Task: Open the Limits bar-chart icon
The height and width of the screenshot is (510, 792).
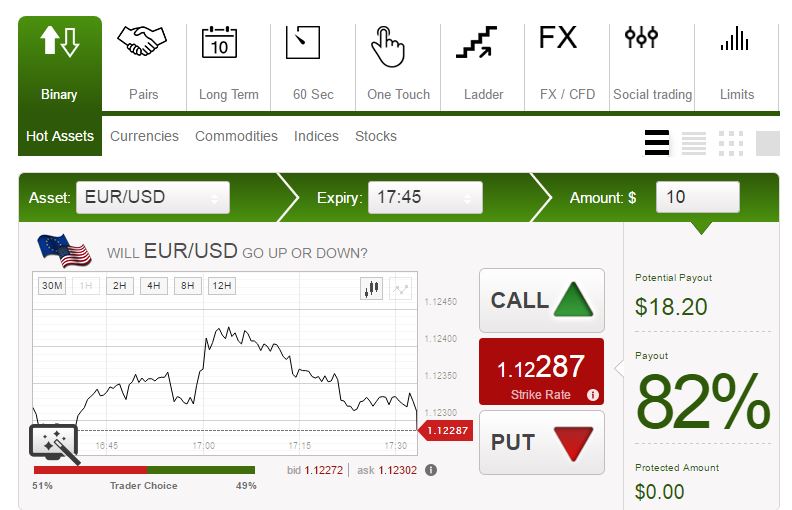Action: coord(734,38)
